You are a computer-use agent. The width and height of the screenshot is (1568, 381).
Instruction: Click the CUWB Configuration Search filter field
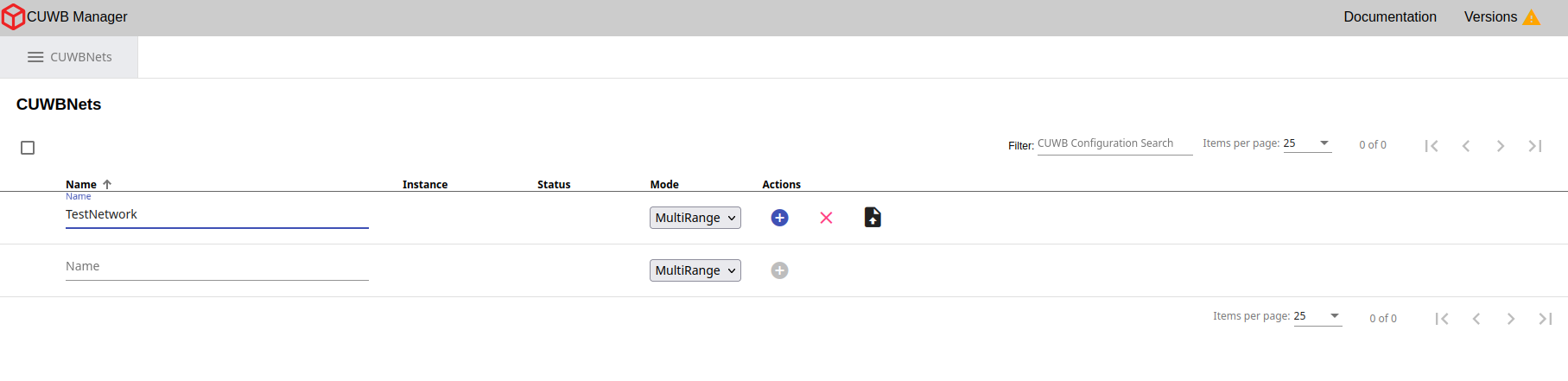point(1114,144)
